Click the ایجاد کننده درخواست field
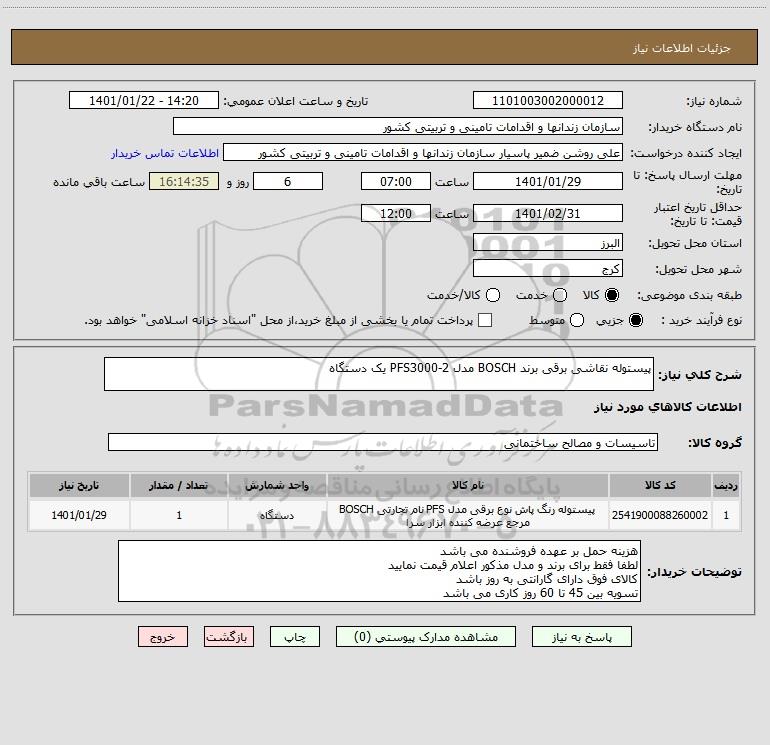The image size is (770, 745). pos(423,153)
